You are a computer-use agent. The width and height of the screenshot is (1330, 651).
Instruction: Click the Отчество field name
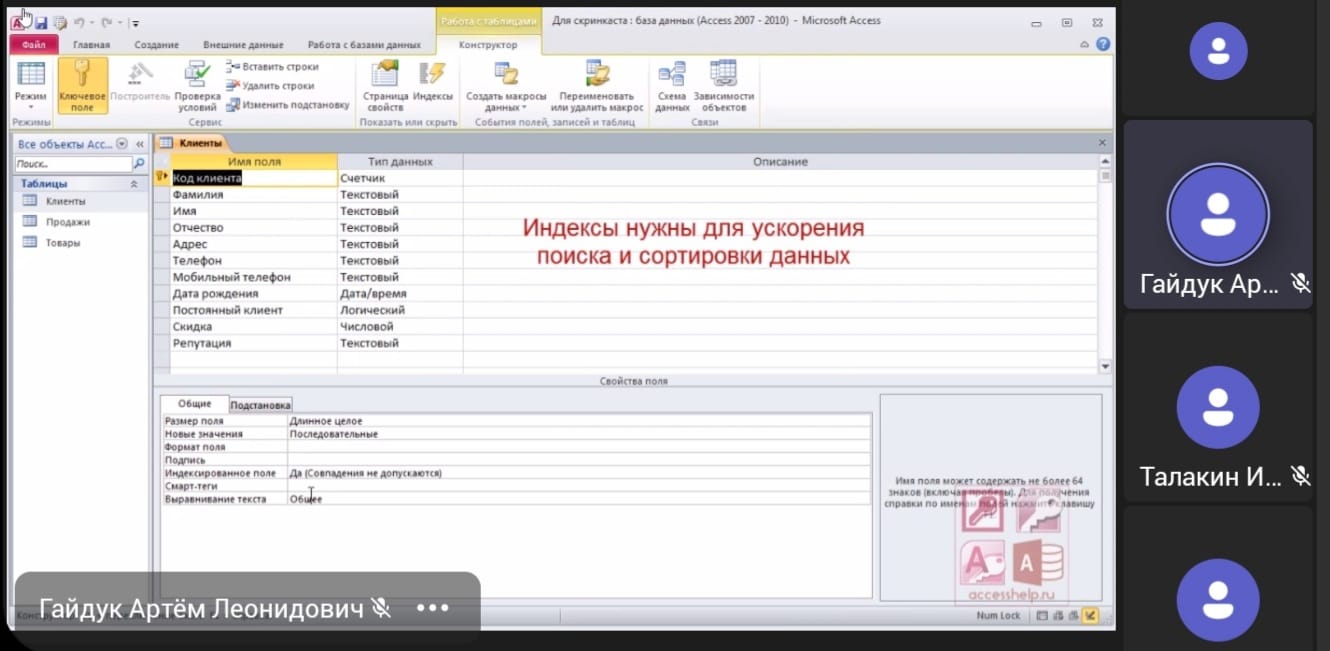coord(198,228)
